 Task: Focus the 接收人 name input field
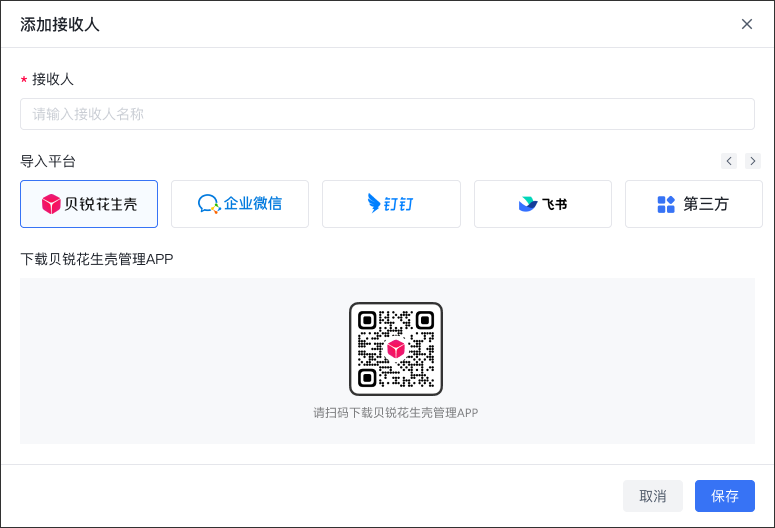coord(387,114)
